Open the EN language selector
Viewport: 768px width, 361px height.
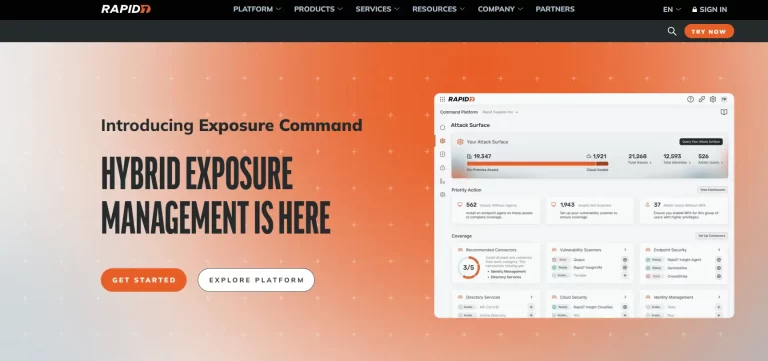pyautogui.click(x=672, y=9)
